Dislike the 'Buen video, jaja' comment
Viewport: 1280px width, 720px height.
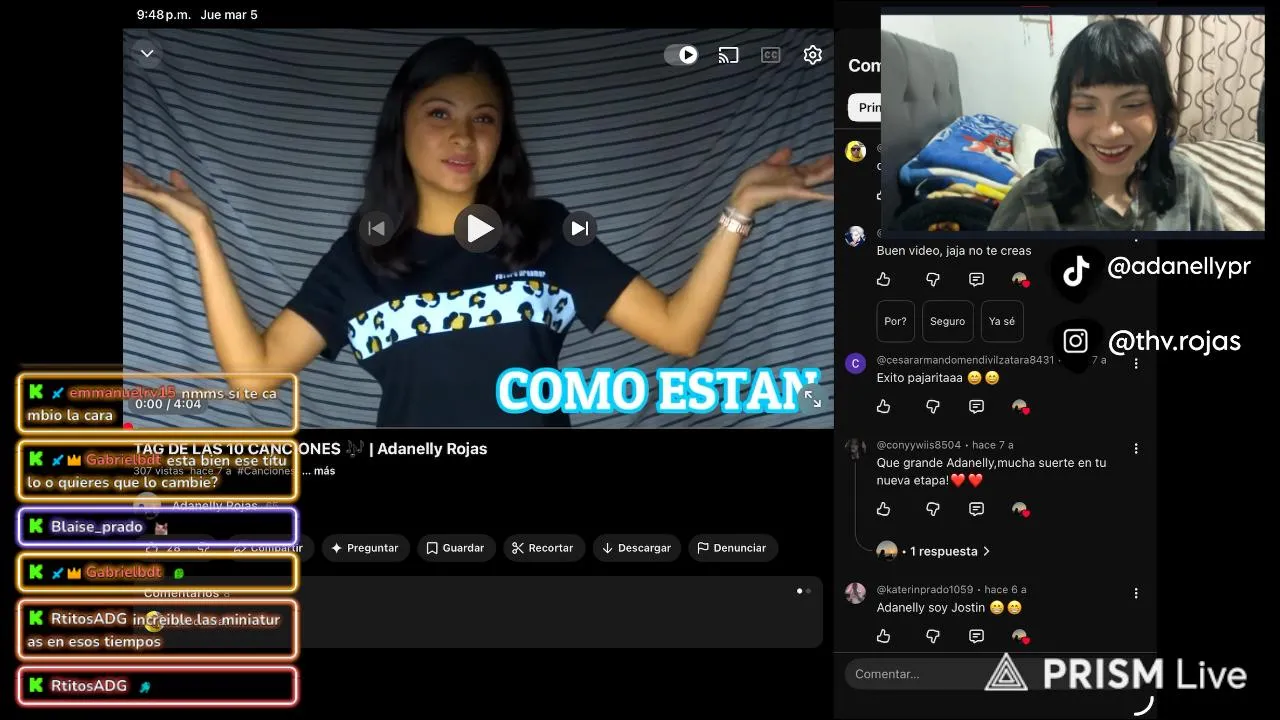point(932,279)
